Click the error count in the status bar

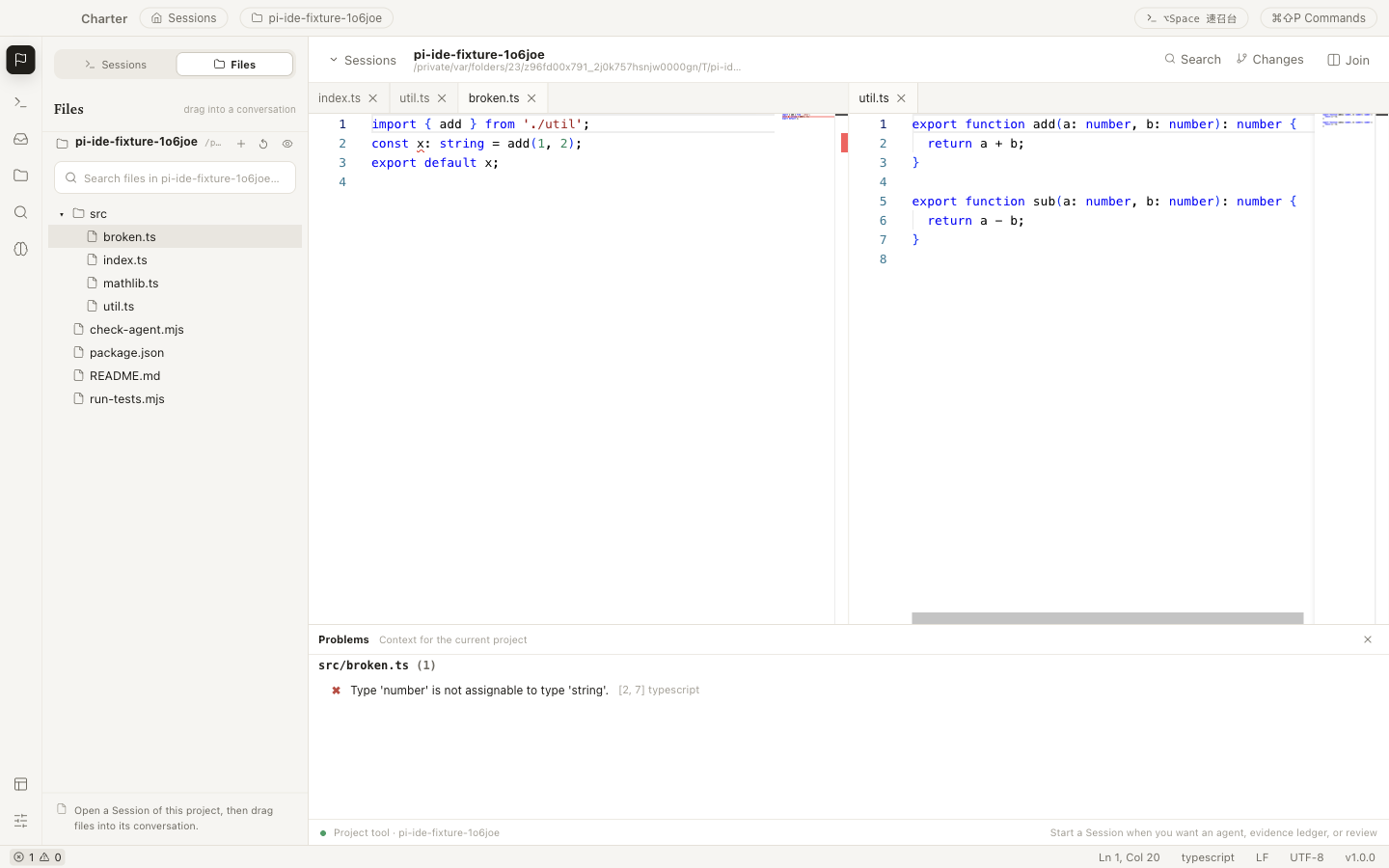[24, 857]
